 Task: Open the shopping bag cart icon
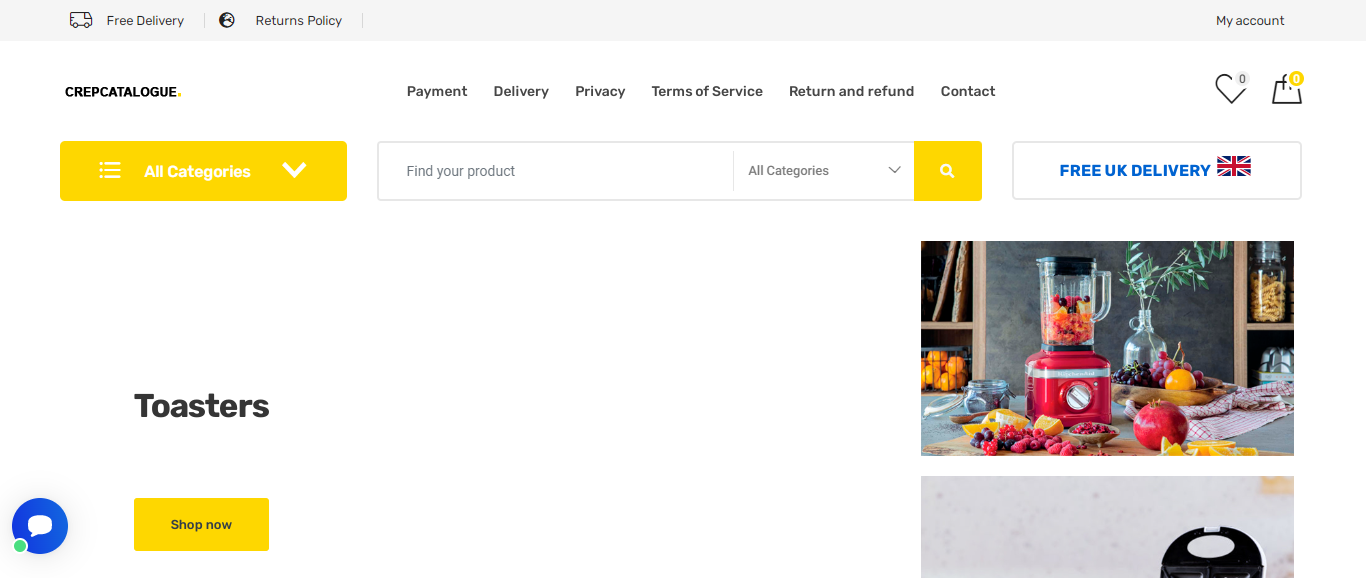(1286, 90)
